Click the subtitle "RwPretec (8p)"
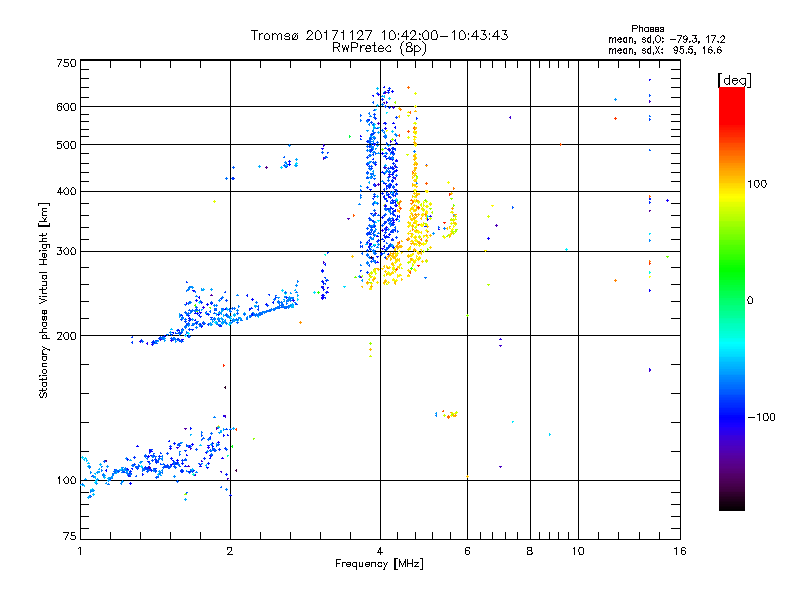This screenshot has height=600, width=800. [379, 48]
